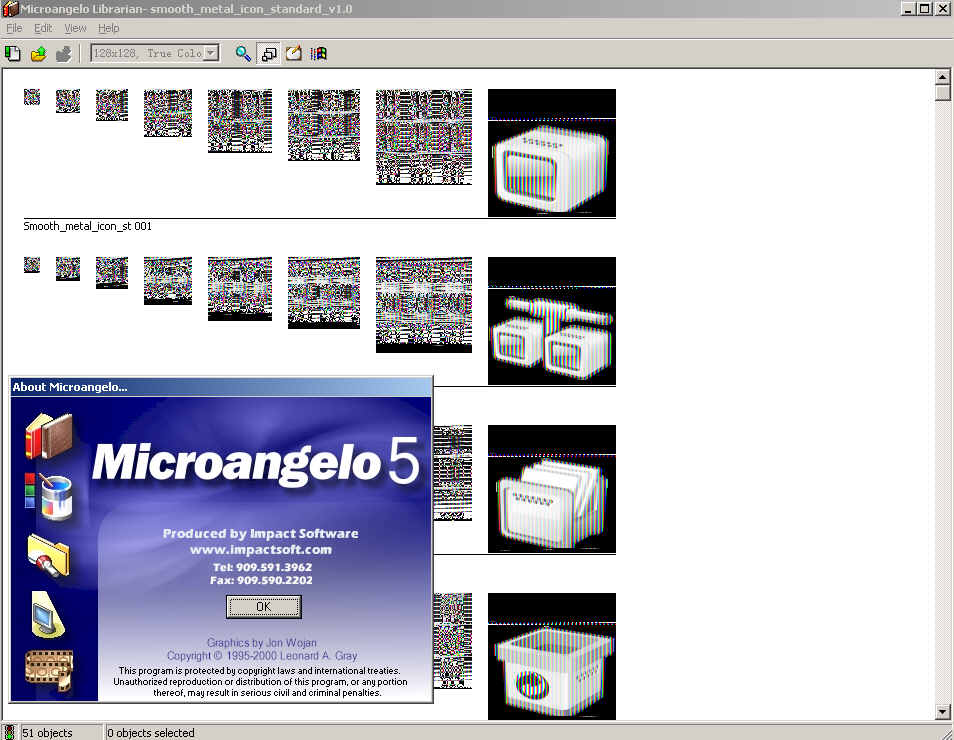The image size is (954, 740).
Task: Click the pencil Edit icon in toolbar
Action: point(294,54)
